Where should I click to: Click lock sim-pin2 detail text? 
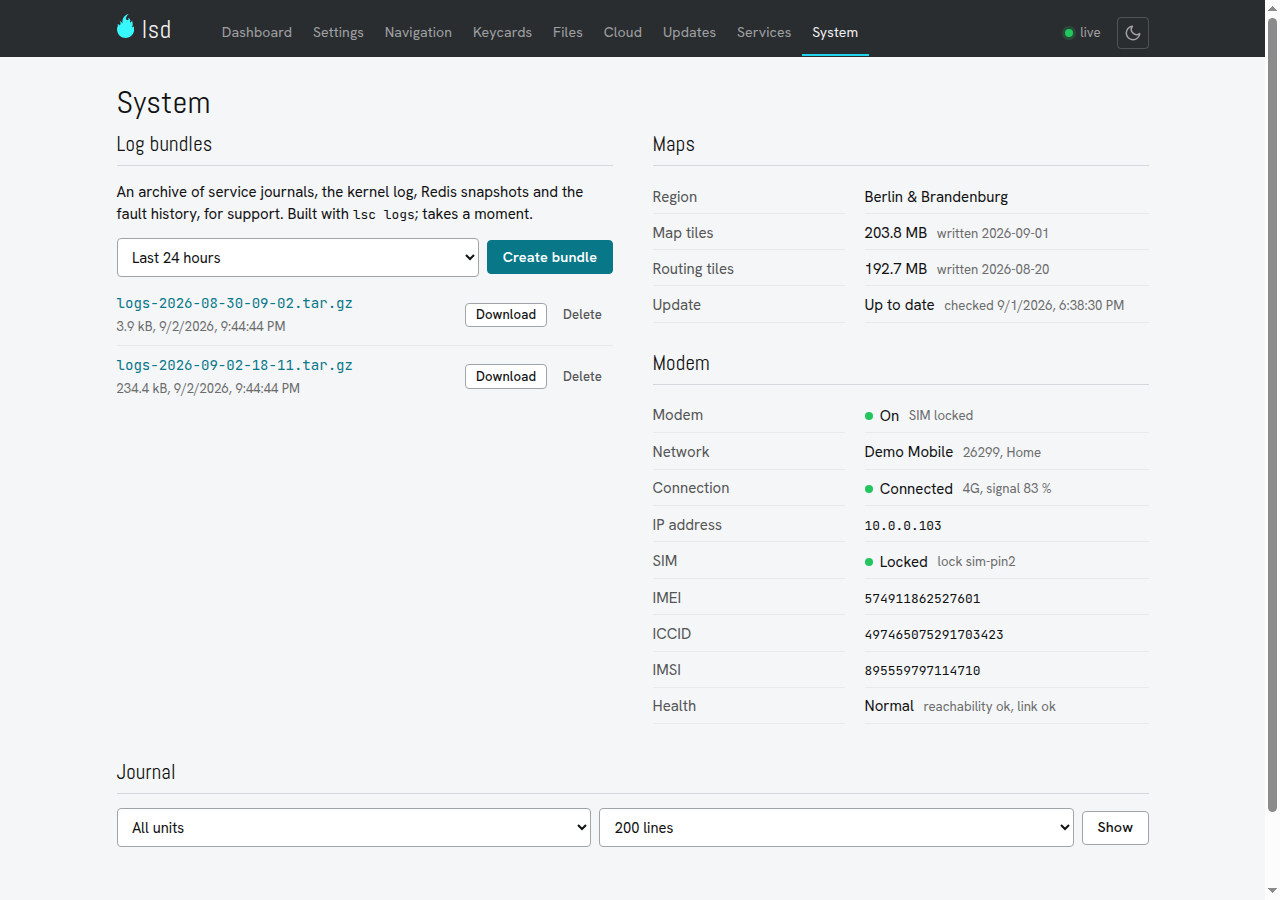tap(976, 562)
